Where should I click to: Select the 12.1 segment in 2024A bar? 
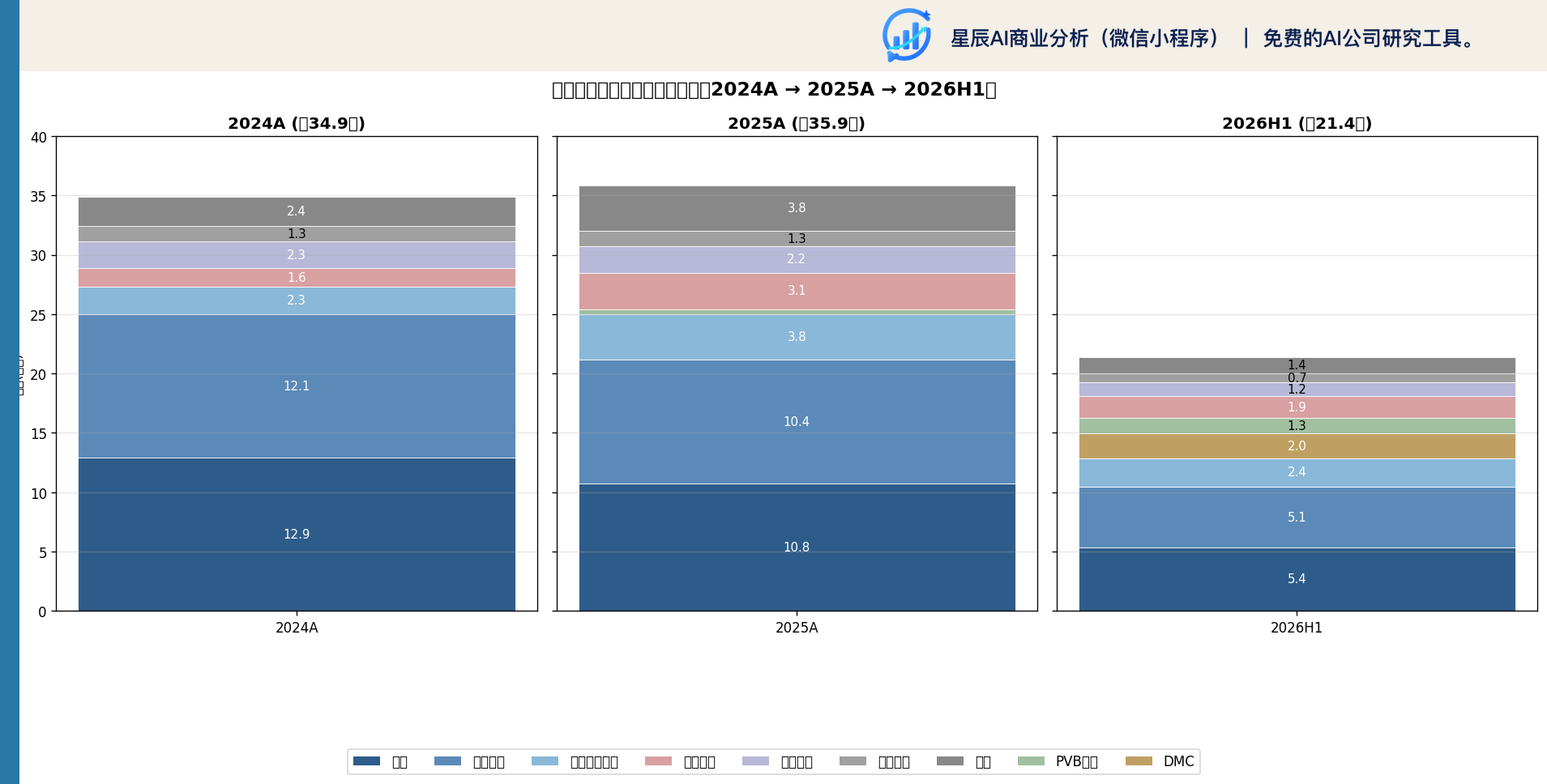pos(297,386)
